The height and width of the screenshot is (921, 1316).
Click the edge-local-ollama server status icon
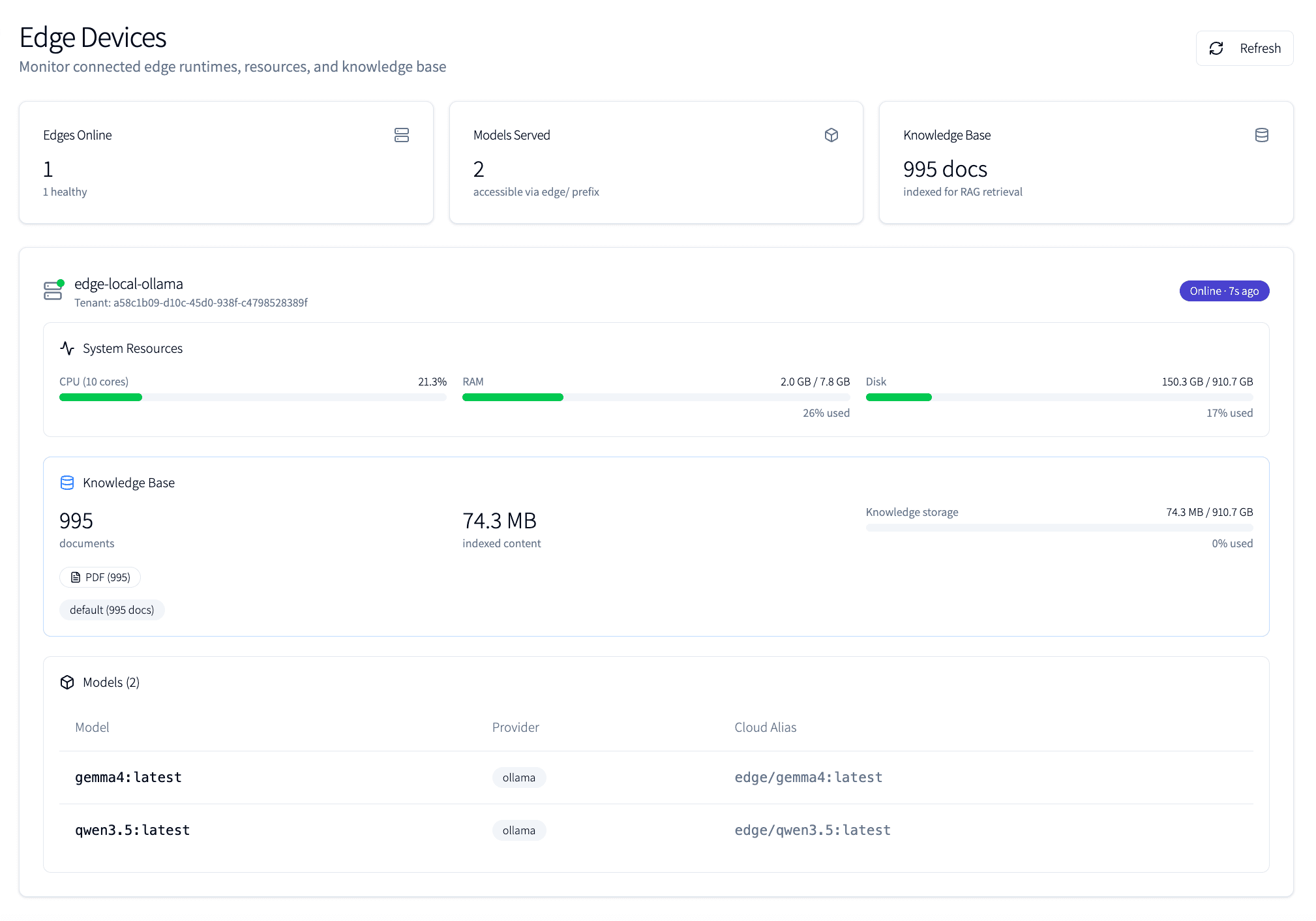[53, 290]
